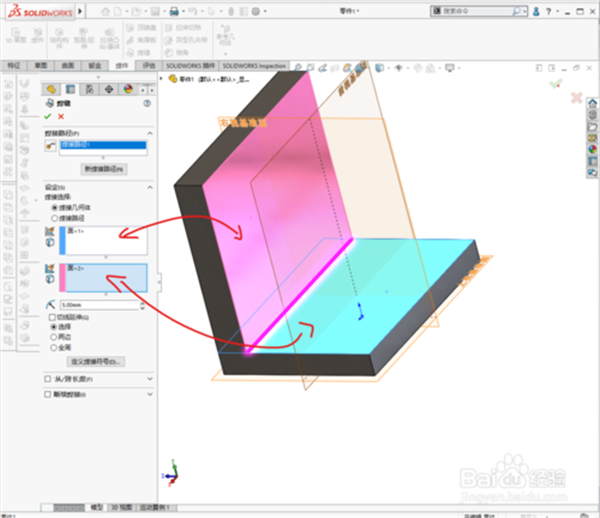Select the 选择 radio option
The image size is (600, 518).
coord(54,327)
